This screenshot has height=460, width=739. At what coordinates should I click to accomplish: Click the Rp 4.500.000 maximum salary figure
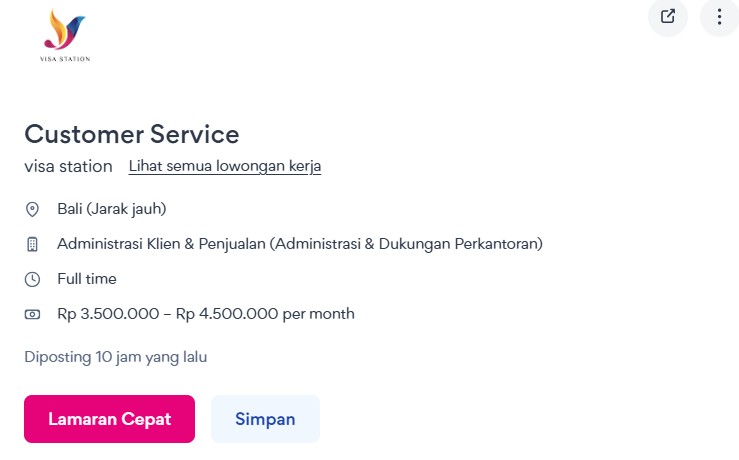click(227, 314)
